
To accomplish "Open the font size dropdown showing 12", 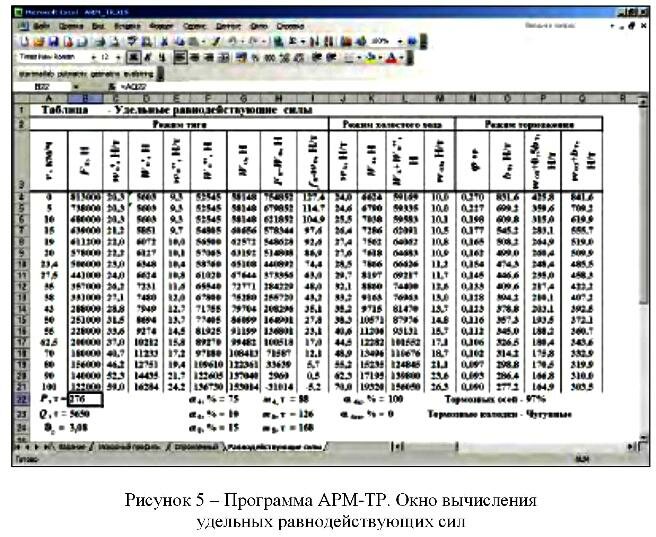I will click(118, 59).
